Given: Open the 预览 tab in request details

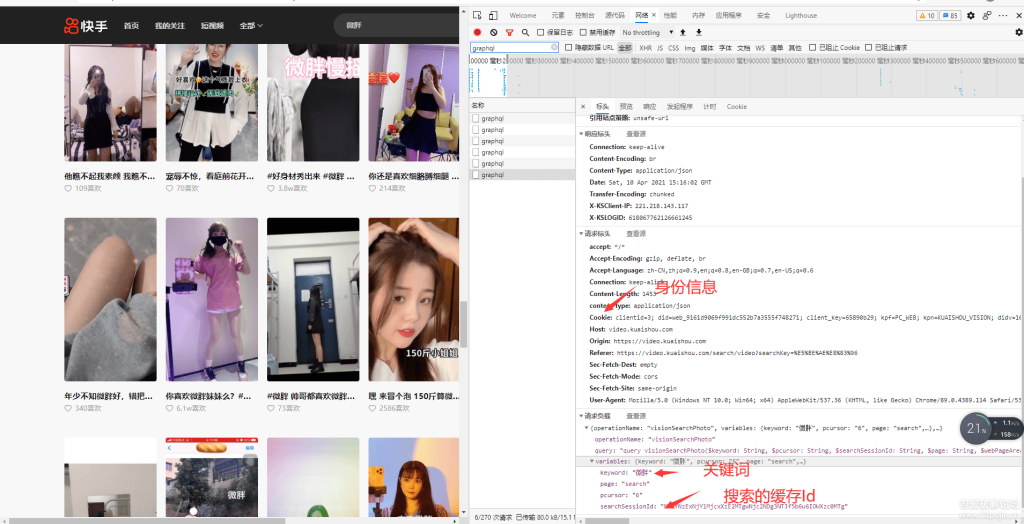Looking at the screenshot, I should point(626,106).
